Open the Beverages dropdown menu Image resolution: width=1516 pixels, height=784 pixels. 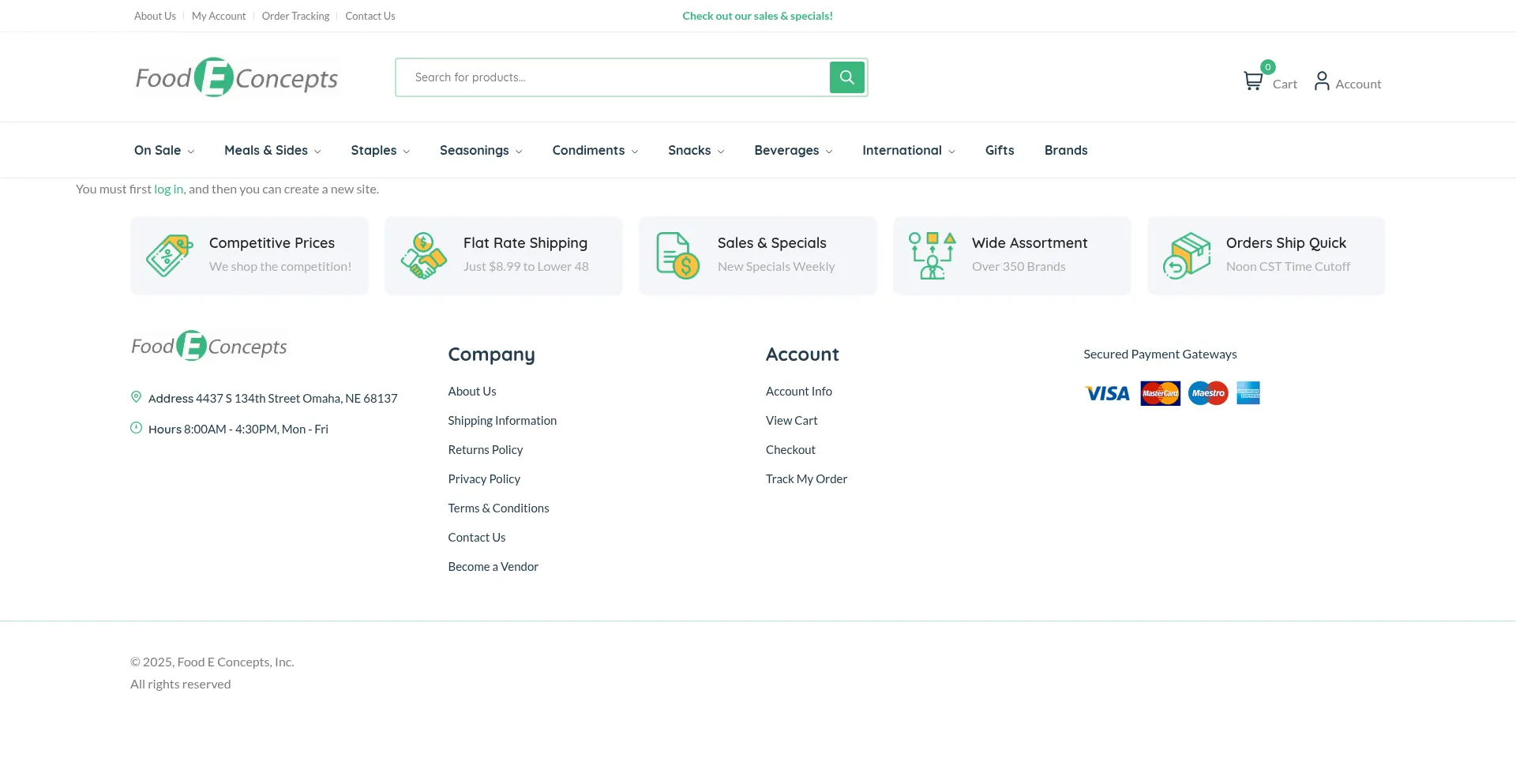pyautogui.click(x=793, y=150)
